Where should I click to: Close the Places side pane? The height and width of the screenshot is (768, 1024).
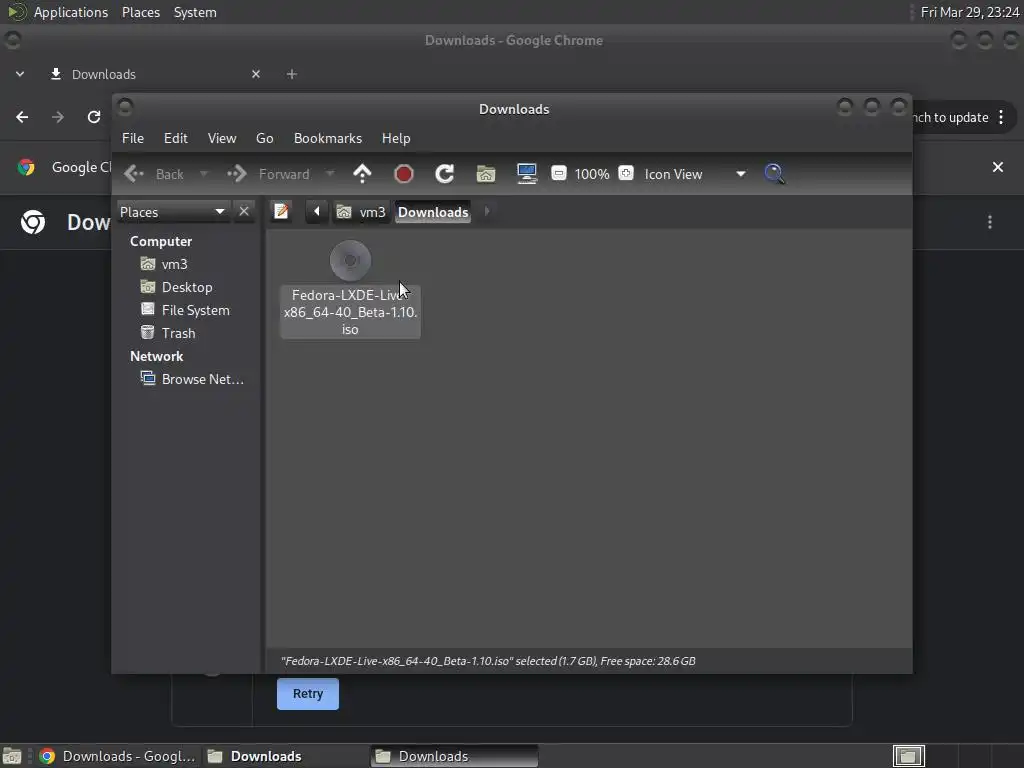[244, 212]
